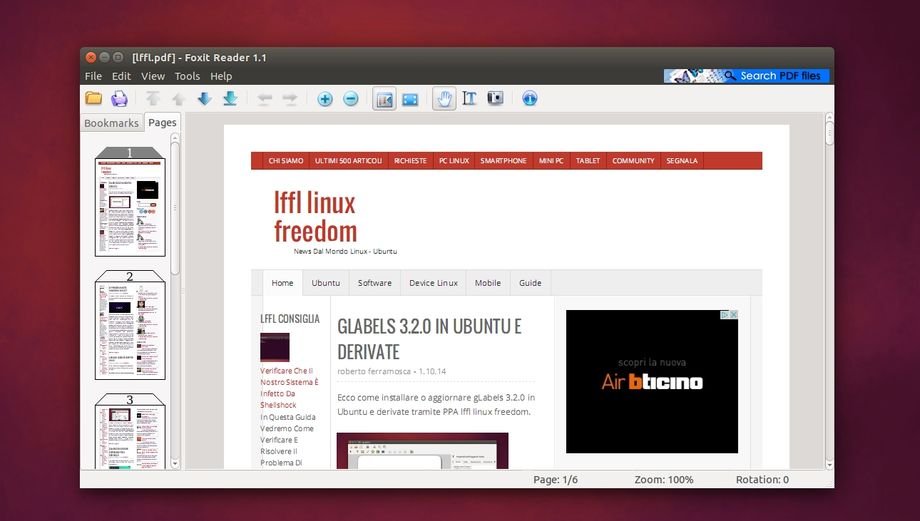Toggle the fit width view button

[x=410, y=98]
